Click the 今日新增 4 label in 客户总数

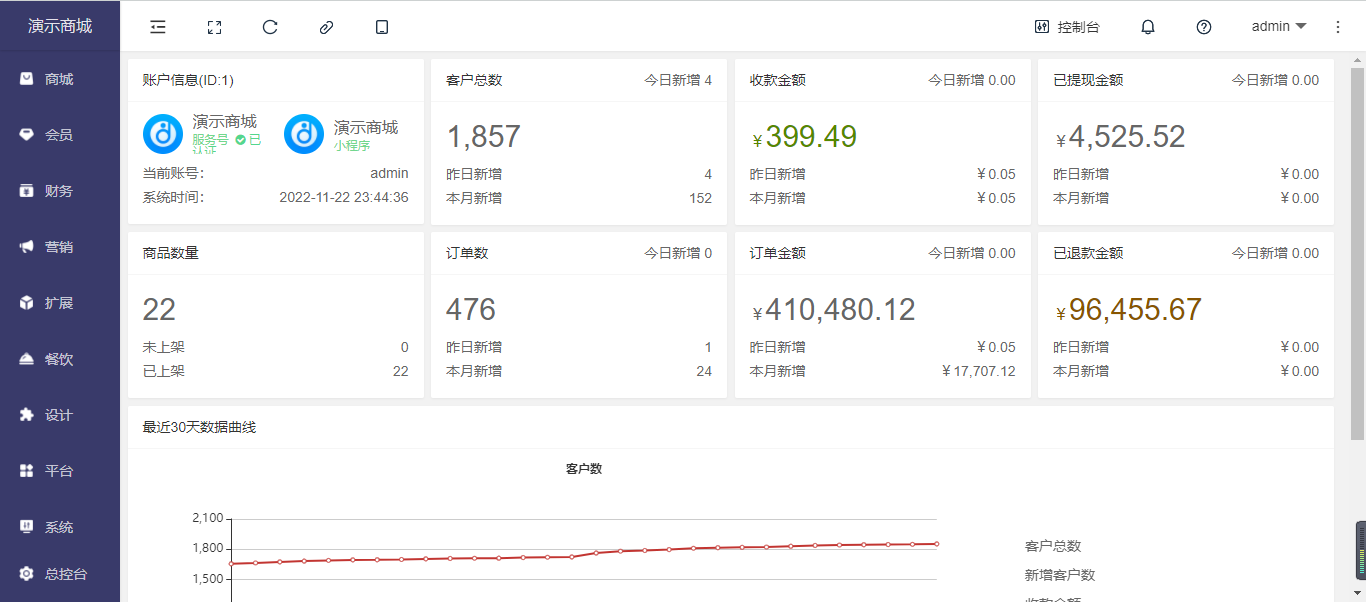pos(678,80)
